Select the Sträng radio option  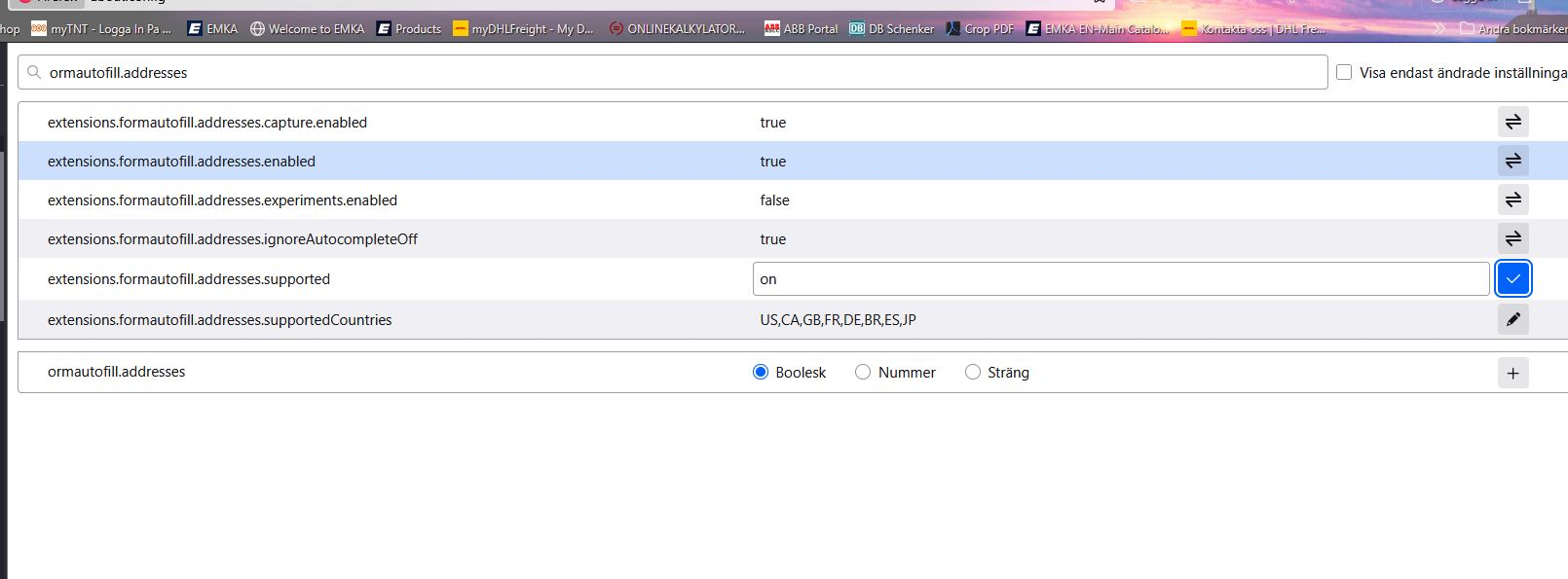973,372
